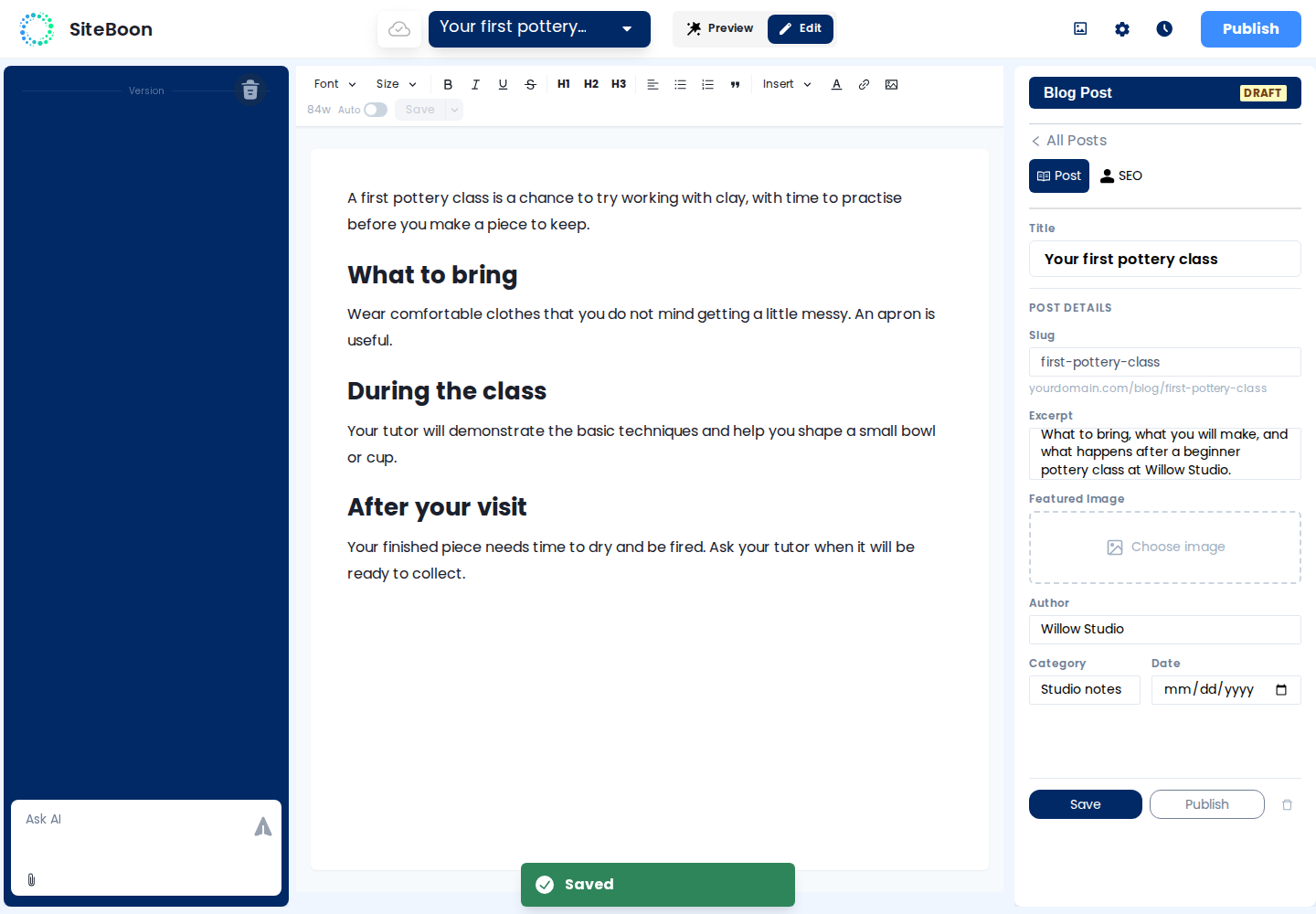1316x914 pixels.
Task: Insert a bulleted list
Action: [x=680, y=84]
